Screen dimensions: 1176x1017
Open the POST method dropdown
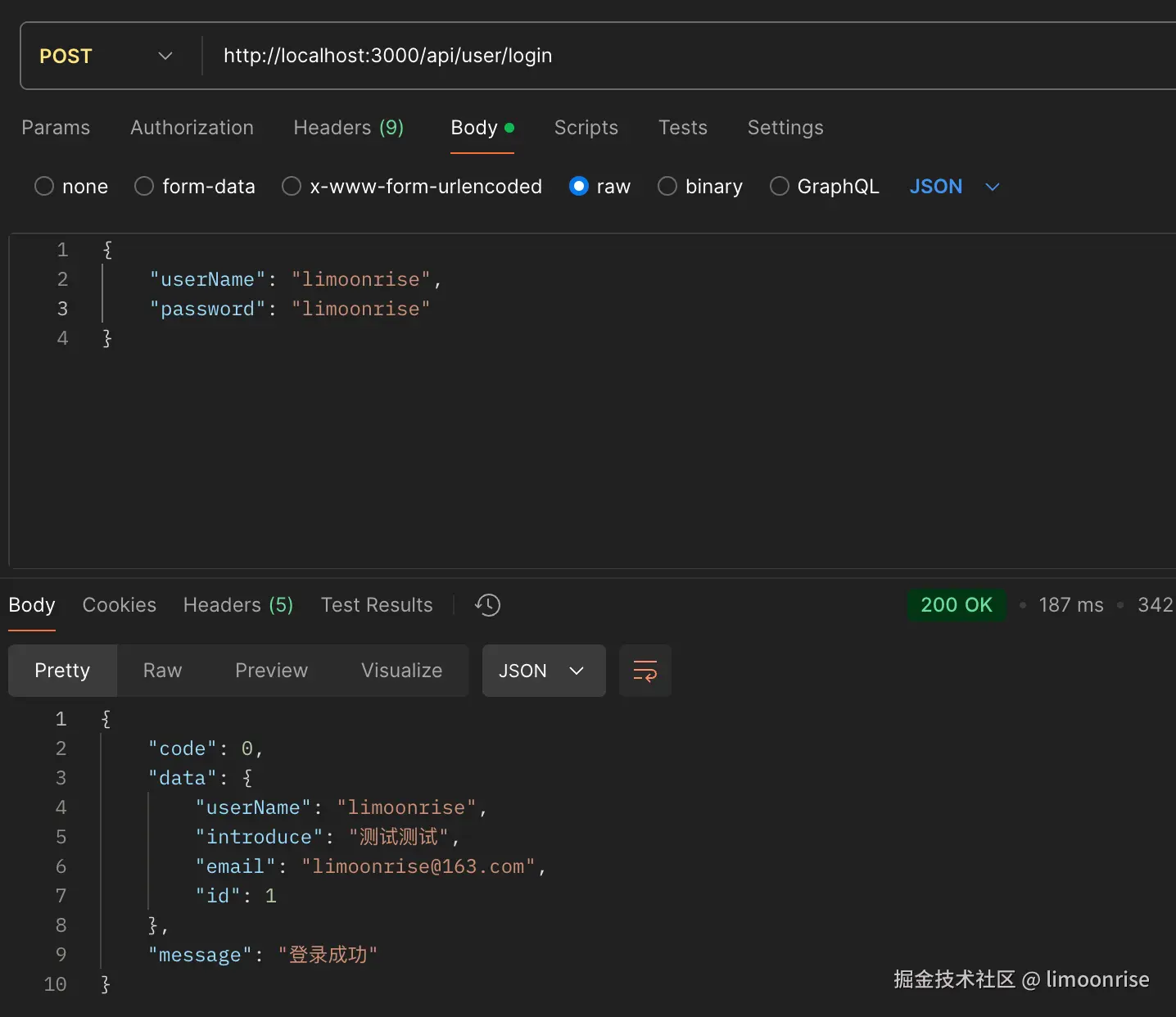(x=106, y=56)
